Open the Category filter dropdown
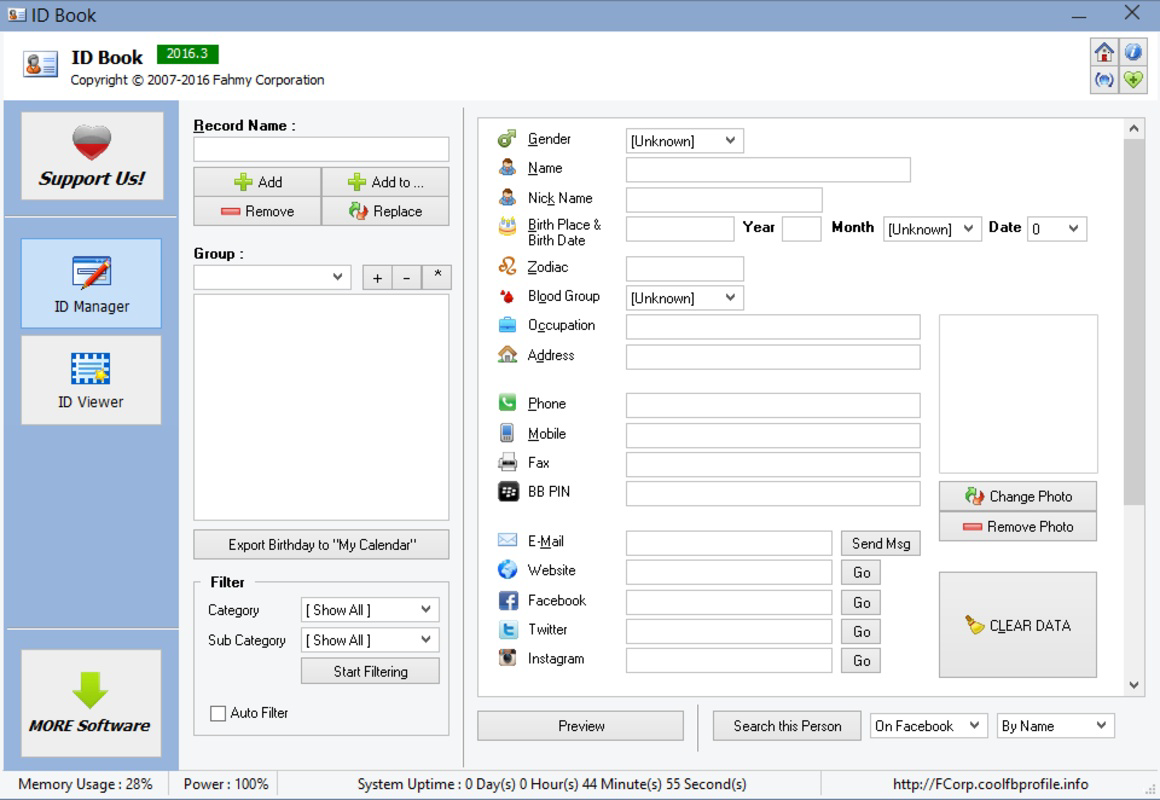The height and width of the screenshot is (800, 1160). 370,610
